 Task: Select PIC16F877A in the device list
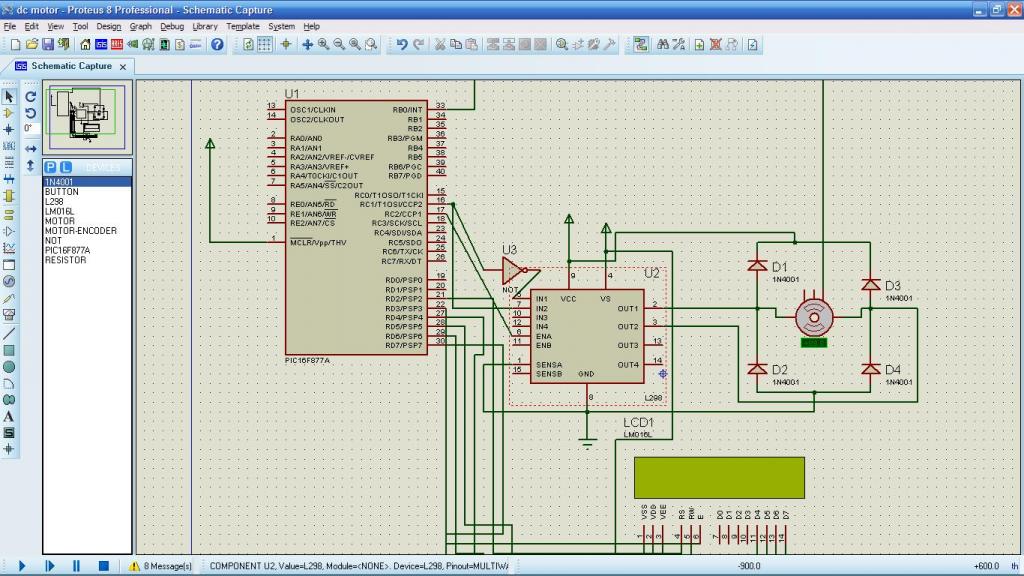click(67, 250)
